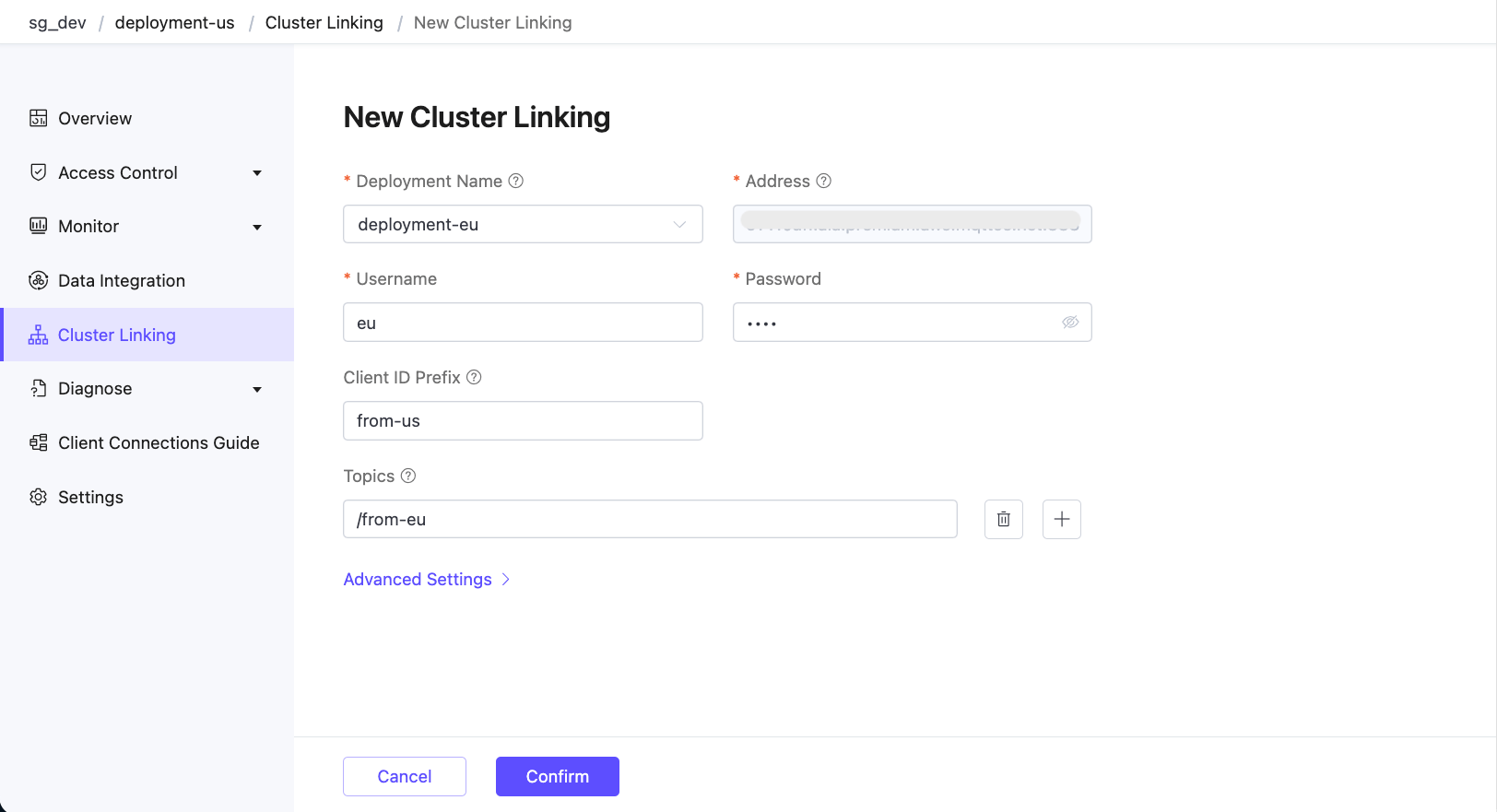Expand the Monitor submenu arrow
The width and height of the screenshot is (1497, 812).
(257, 227)
